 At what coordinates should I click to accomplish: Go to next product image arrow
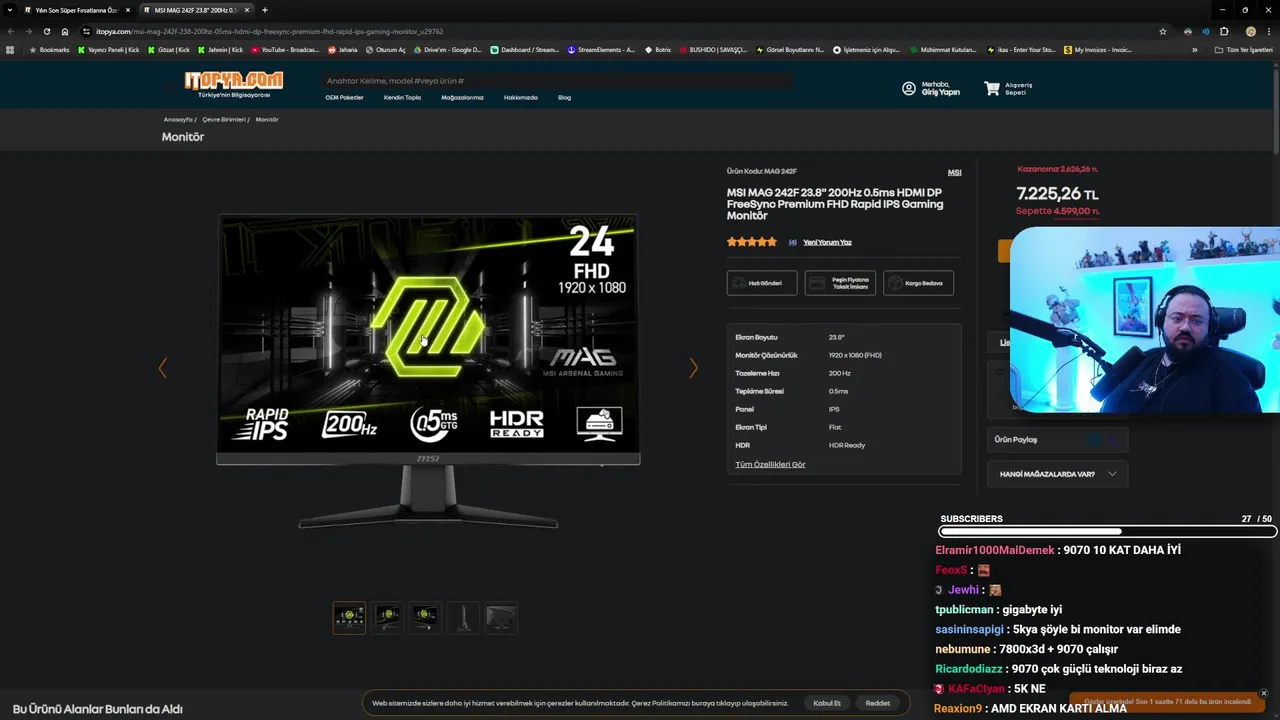click(x=693, y=368)
